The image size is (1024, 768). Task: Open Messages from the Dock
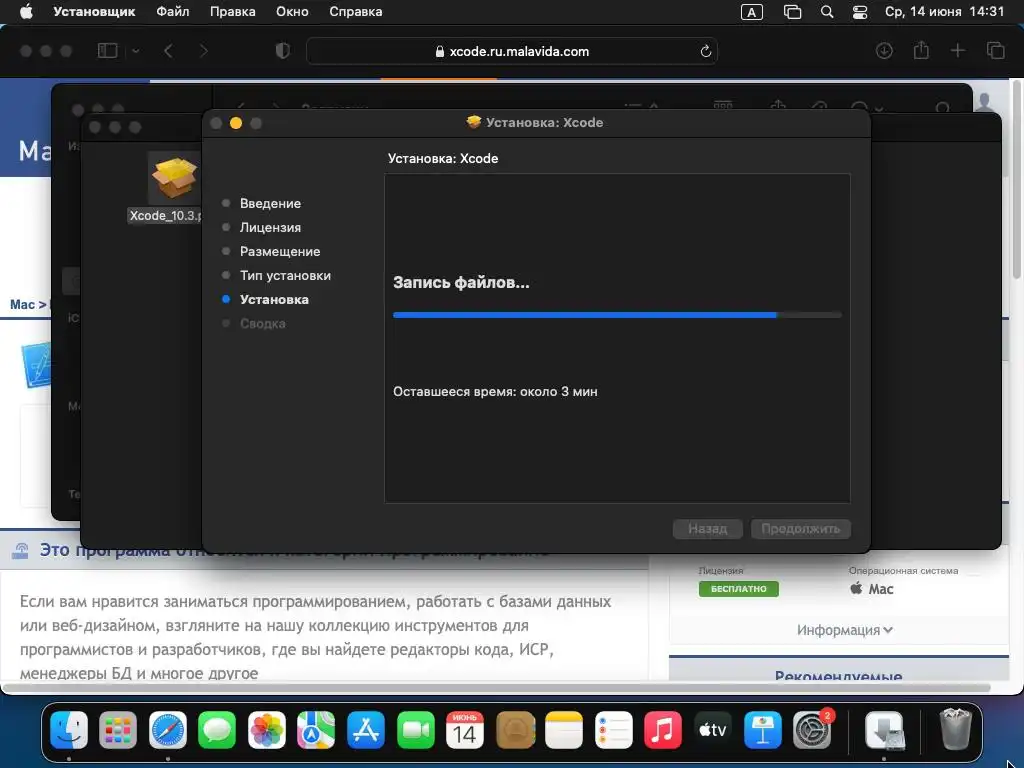click(x=217, y=729)
